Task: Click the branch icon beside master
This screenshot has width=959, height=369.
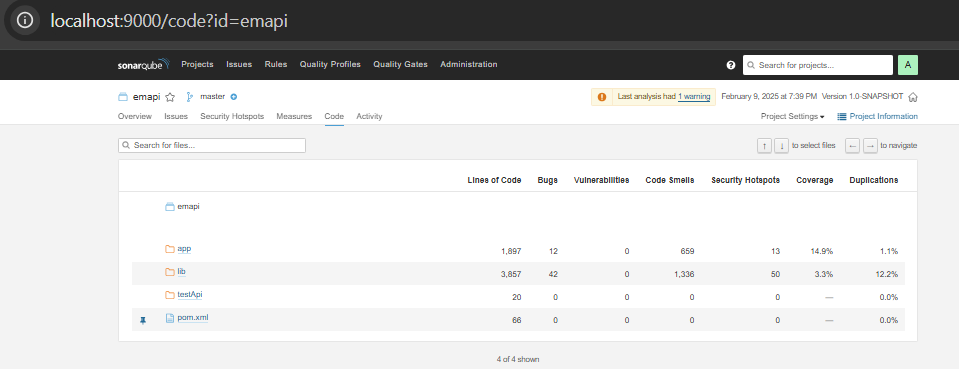Action: (190, 97)
